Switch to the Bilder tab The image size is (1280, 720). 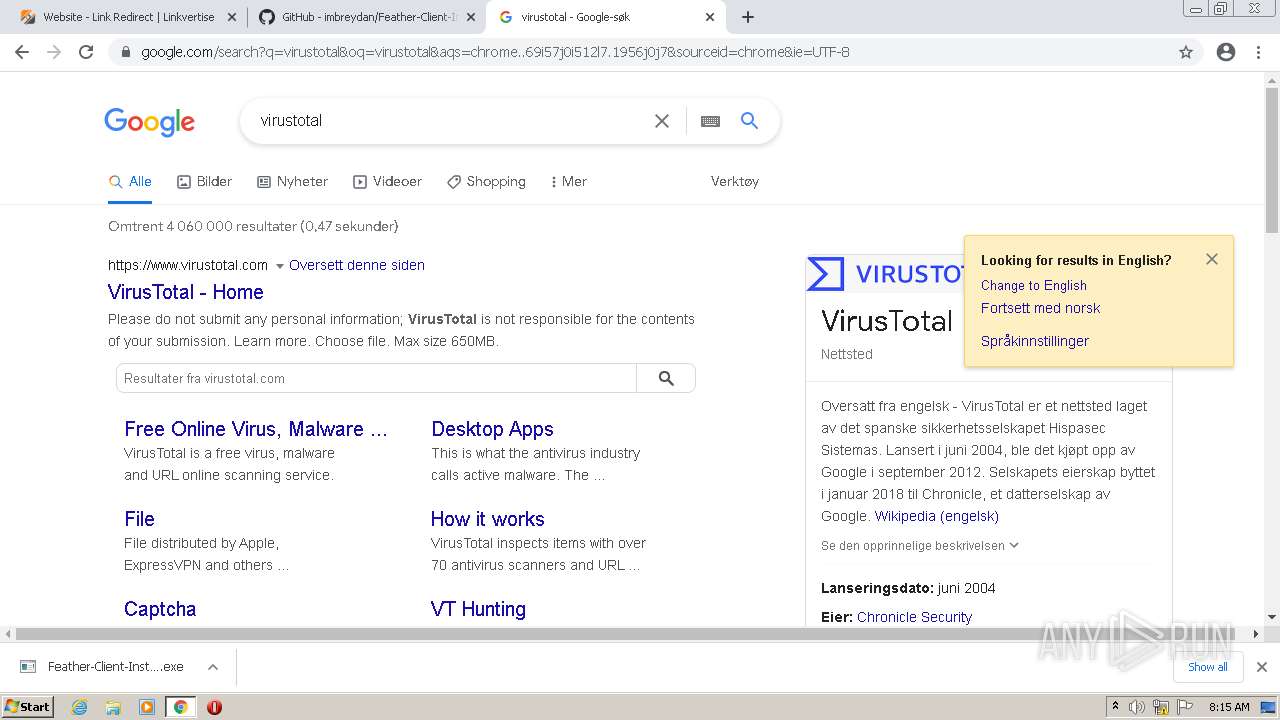(204, 182)
